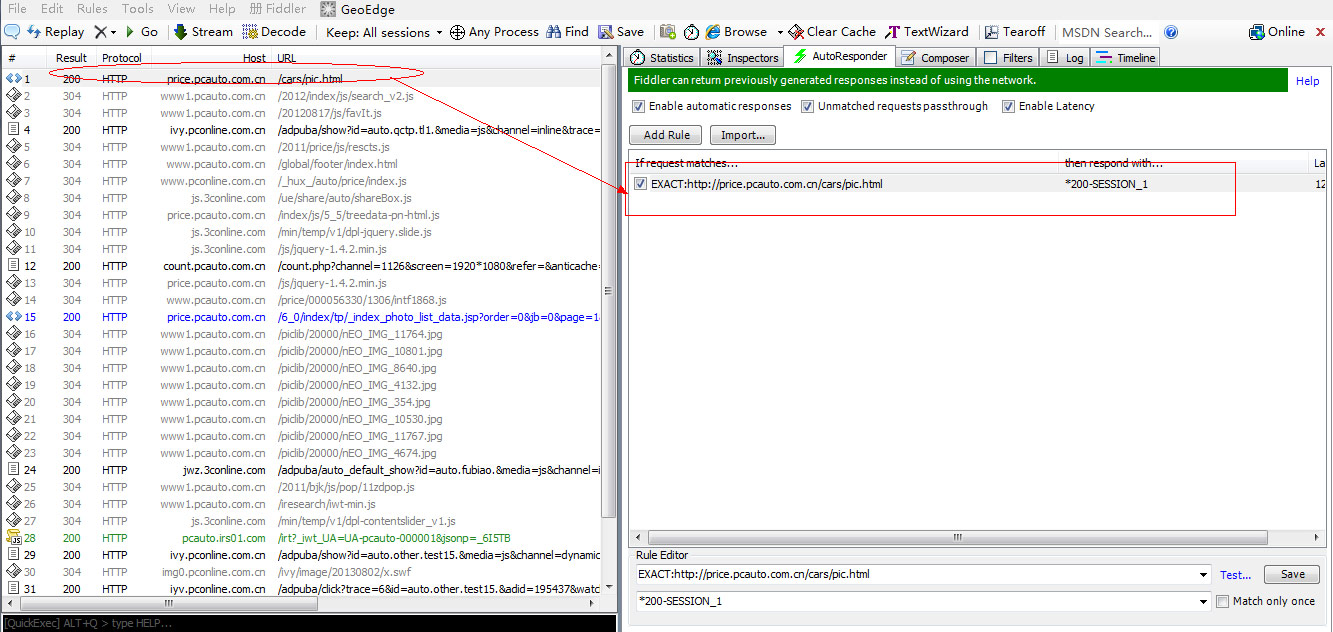Image resolution: width=1333 pixels, height=632 pixels.
Task: Click the icon of session 1
Action: tap(13, 78)
